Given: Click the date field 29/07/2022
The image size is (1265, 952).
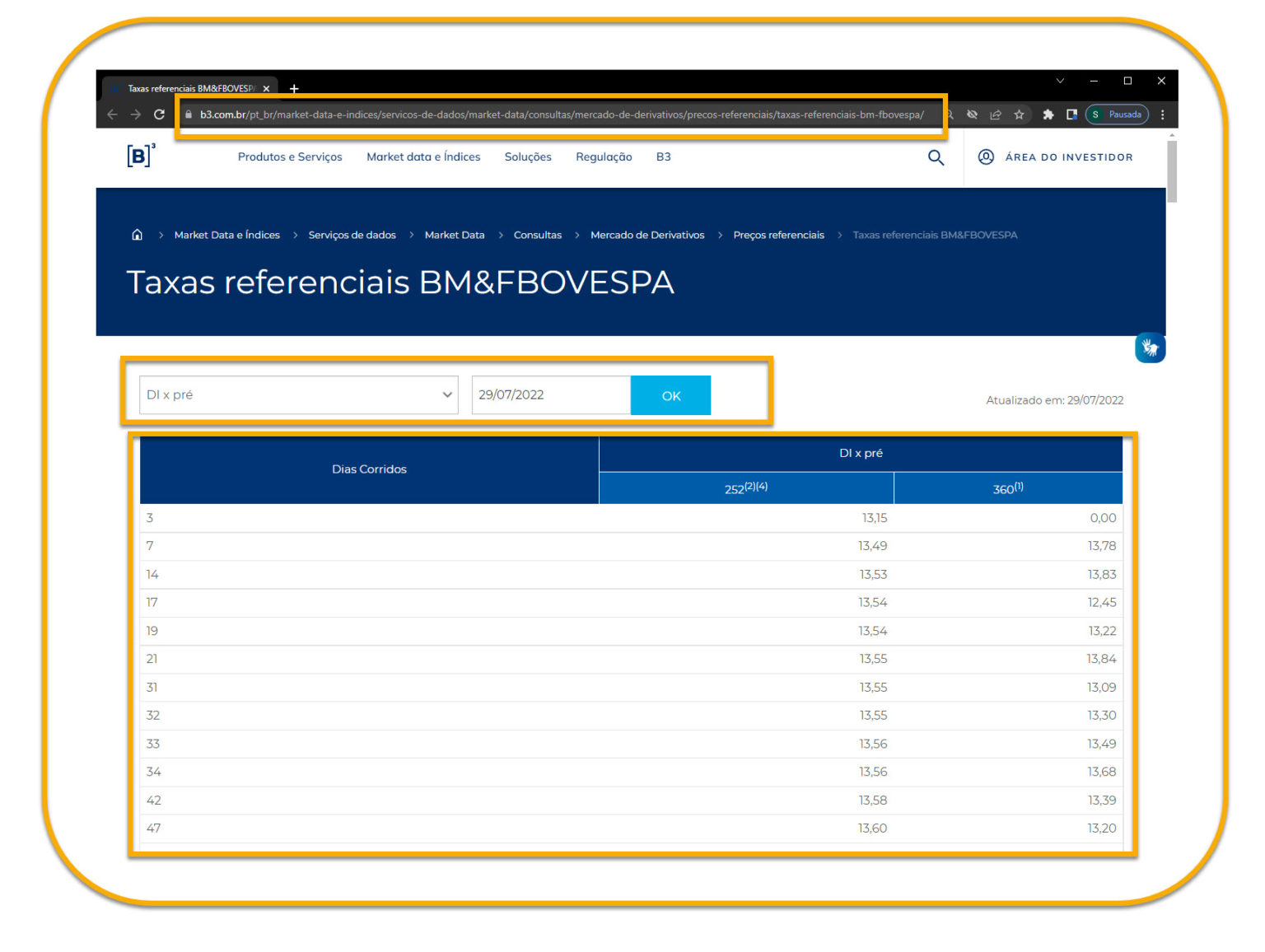Looking at the screenshot, I should point(551,394).
